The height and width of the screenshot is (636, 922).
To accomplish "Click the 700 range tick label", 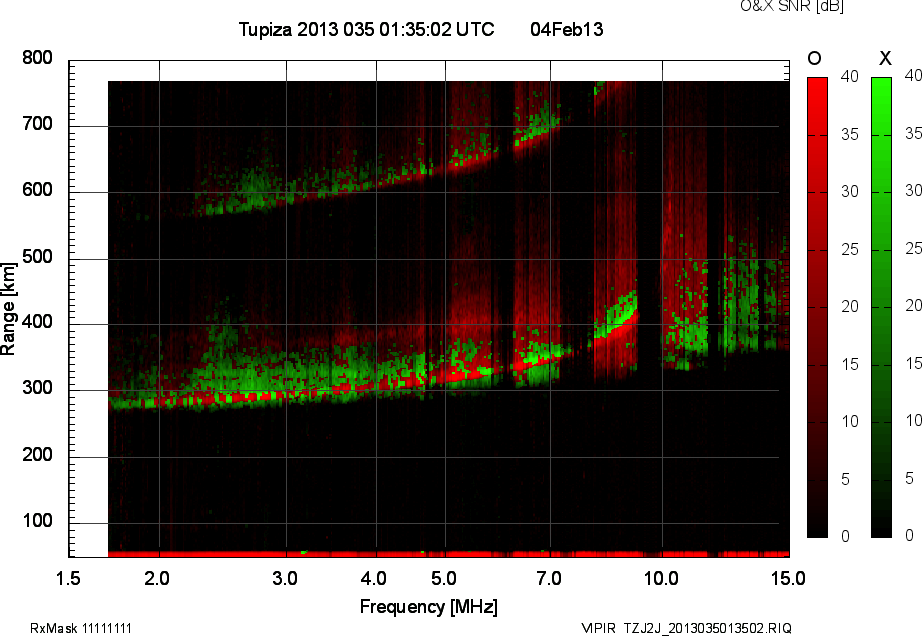I will pos(38,124).
